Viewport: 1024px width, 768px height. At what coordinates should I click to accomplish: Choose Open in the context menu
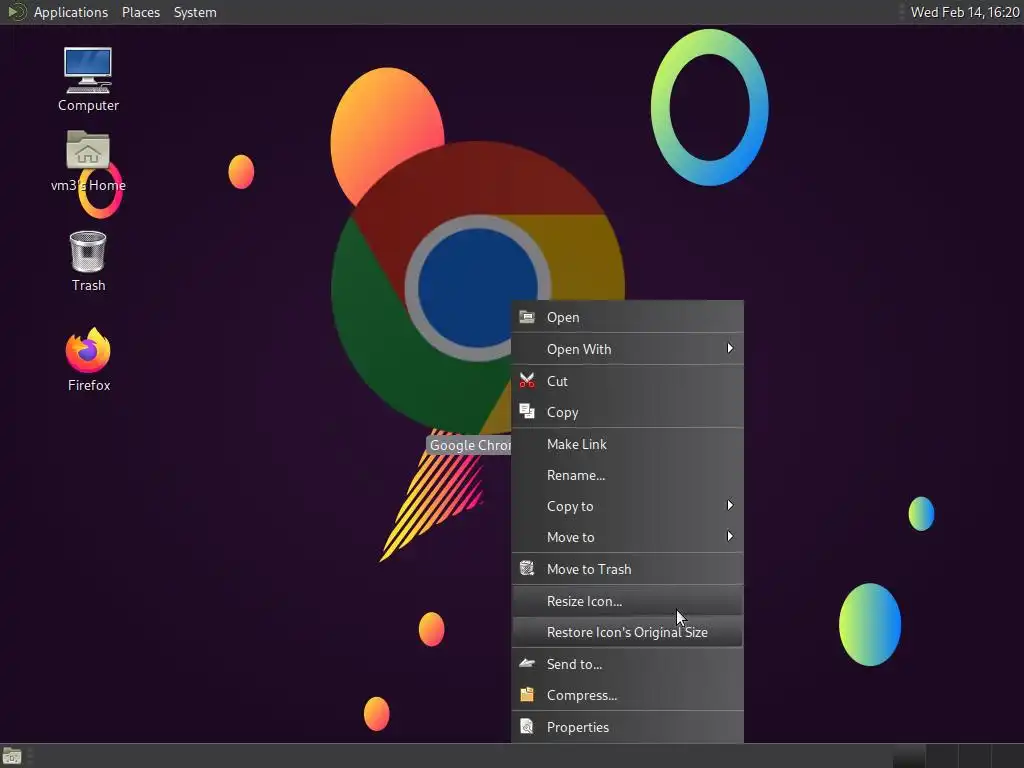(x=627, y=317)
